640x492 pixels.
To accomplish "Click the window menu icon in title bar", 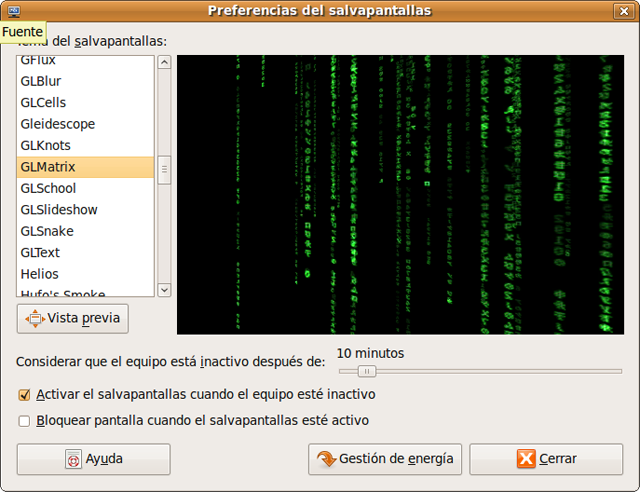I will [13, 10].
